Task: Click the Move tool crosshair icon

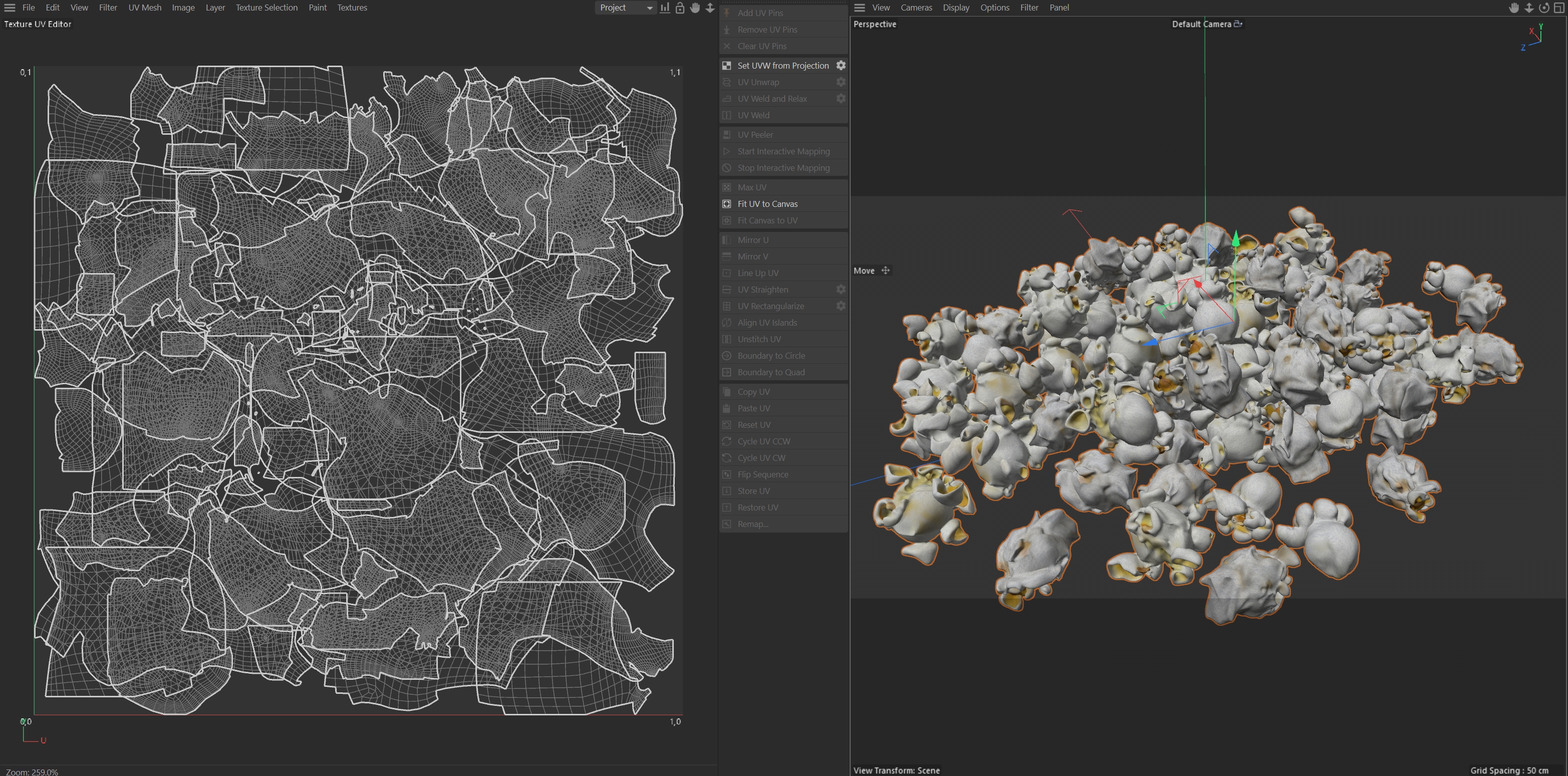Action: [x=886, y=271]
